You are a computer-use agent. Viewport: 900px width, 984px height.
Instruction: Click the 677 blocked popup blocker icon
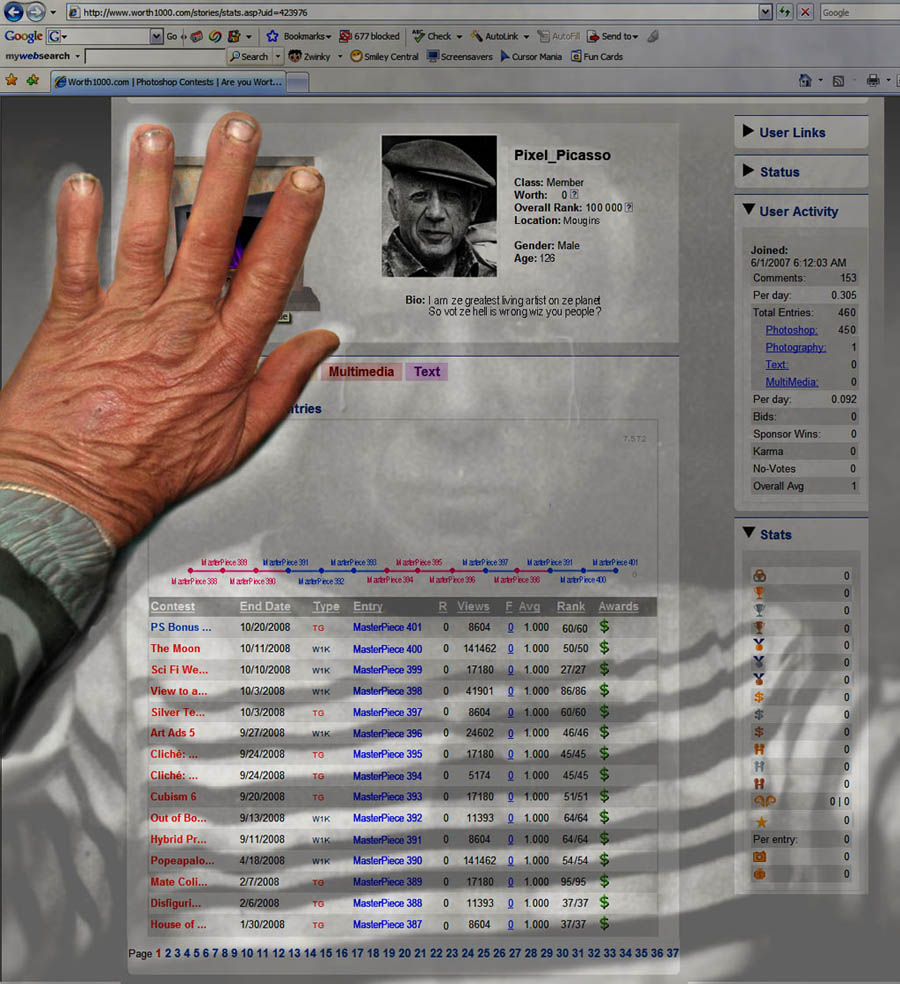[x=368, y=35]
